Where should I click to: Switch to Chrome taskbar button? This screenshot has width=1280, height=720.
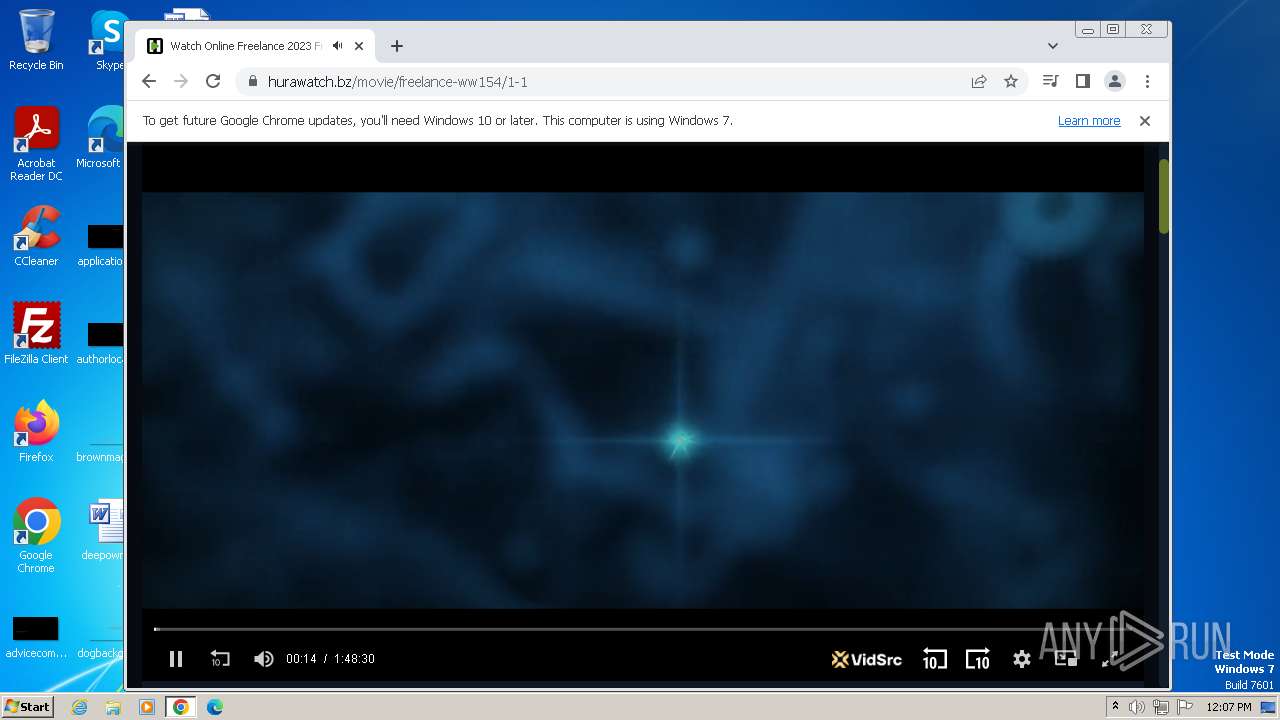pos(181,707)
